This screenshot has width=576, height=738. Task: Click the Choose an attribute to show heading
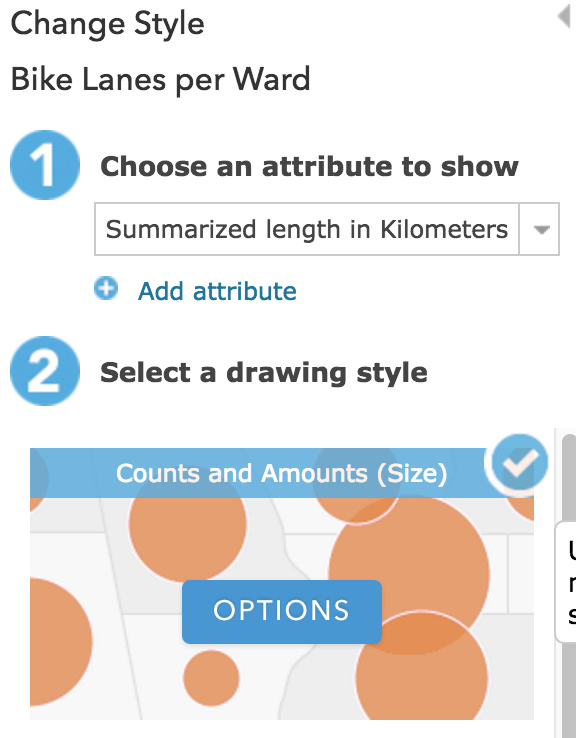click(309, 166)
